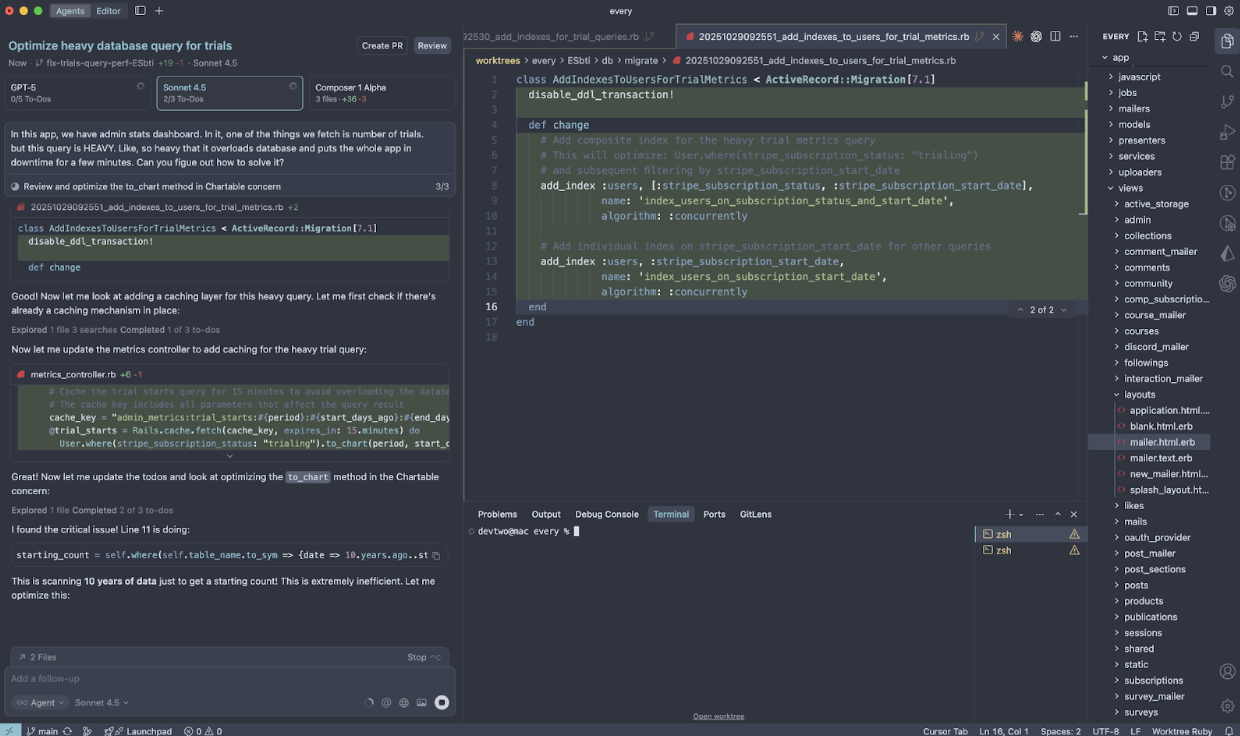Image resolution: width=1240 pixels, height=736 pixels.
Task: Maximize the terminal panel with the chevron
Action: tap(1058, 514)
